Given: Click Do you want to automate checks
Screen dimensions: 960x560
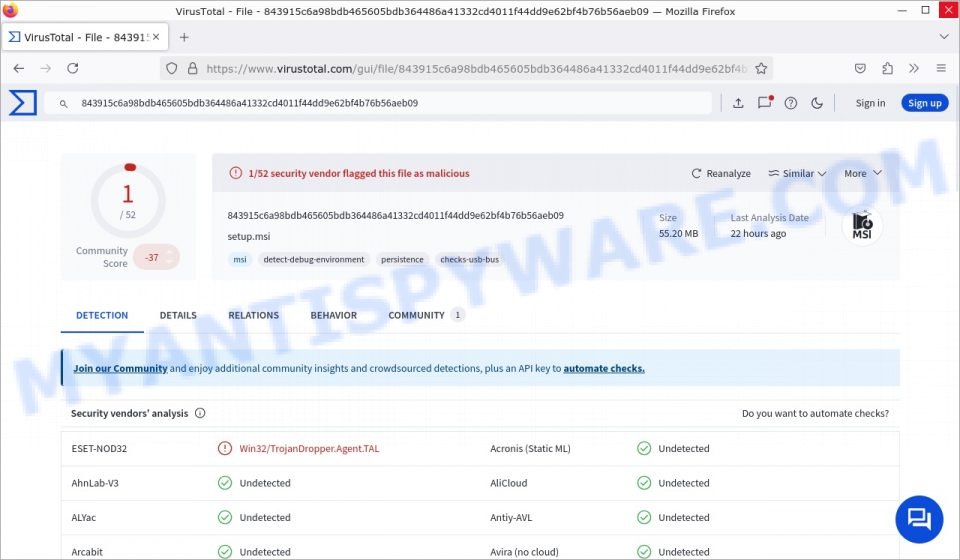Looking at the screenshot, I should click(815, 414).
